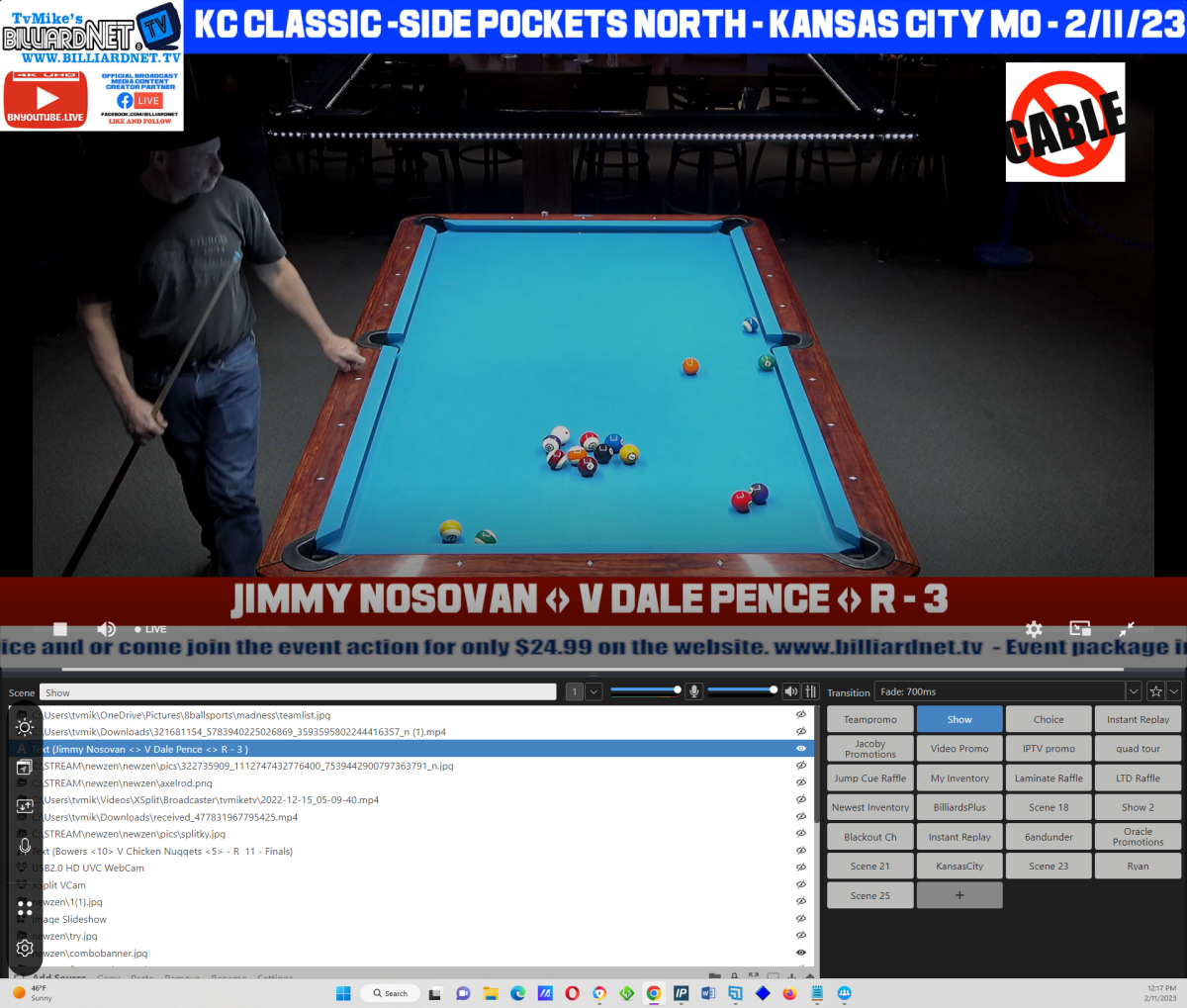Toggle visibility of the combobanner.jpg source
The width and height of the screenshot is (1187, 1008).
pos(800,953)
